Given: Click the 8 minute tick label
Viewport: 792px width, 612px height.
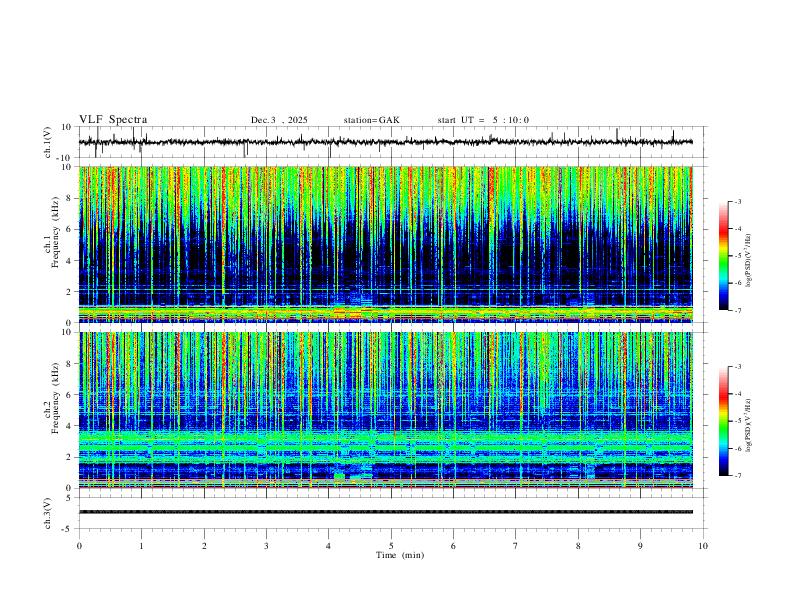Looking at the screenshot, I should pos(578,546).
